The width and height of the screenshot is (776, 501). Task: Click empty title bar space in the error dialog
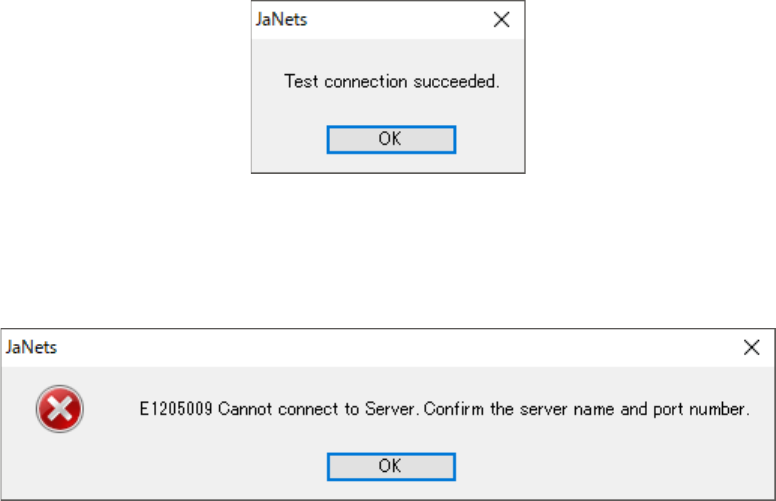pos(400,347)
